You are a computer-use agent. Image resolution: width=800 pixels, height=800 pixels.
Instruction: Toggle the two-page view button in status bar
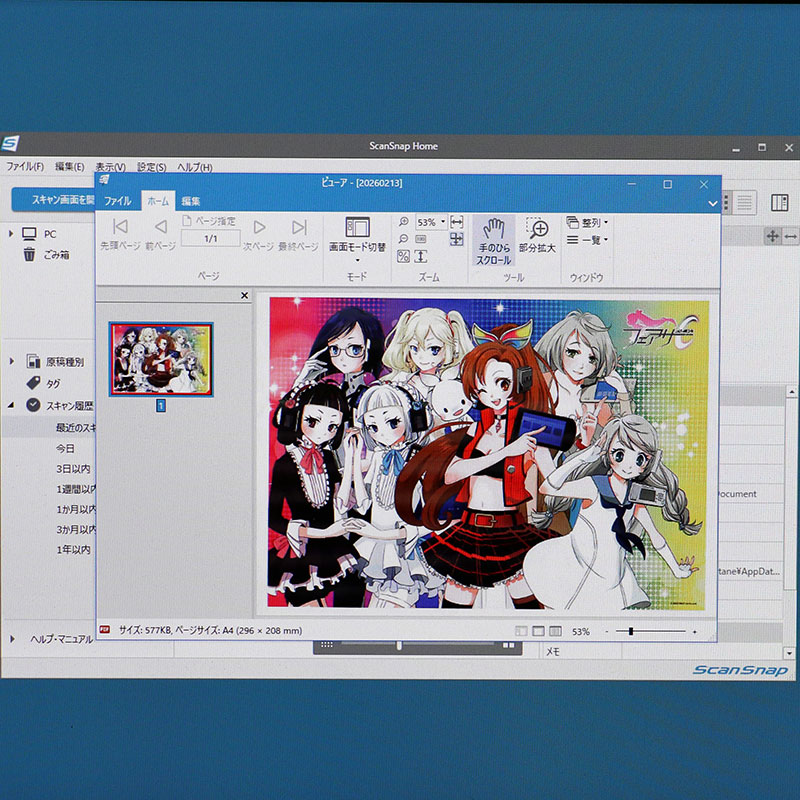(x=555, y=632)
